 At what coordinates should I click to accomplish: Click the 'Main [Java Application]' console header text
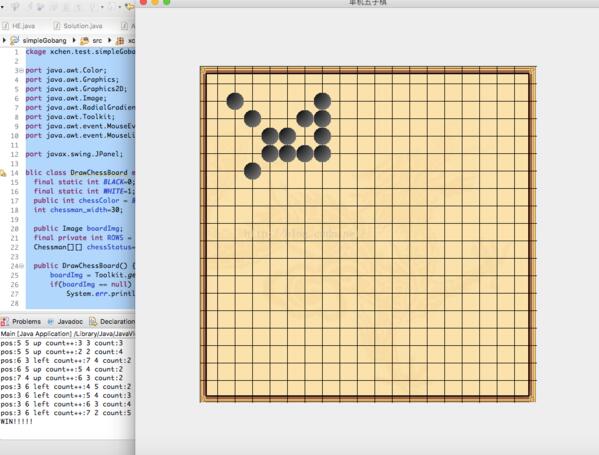click(x=36, y=334)
